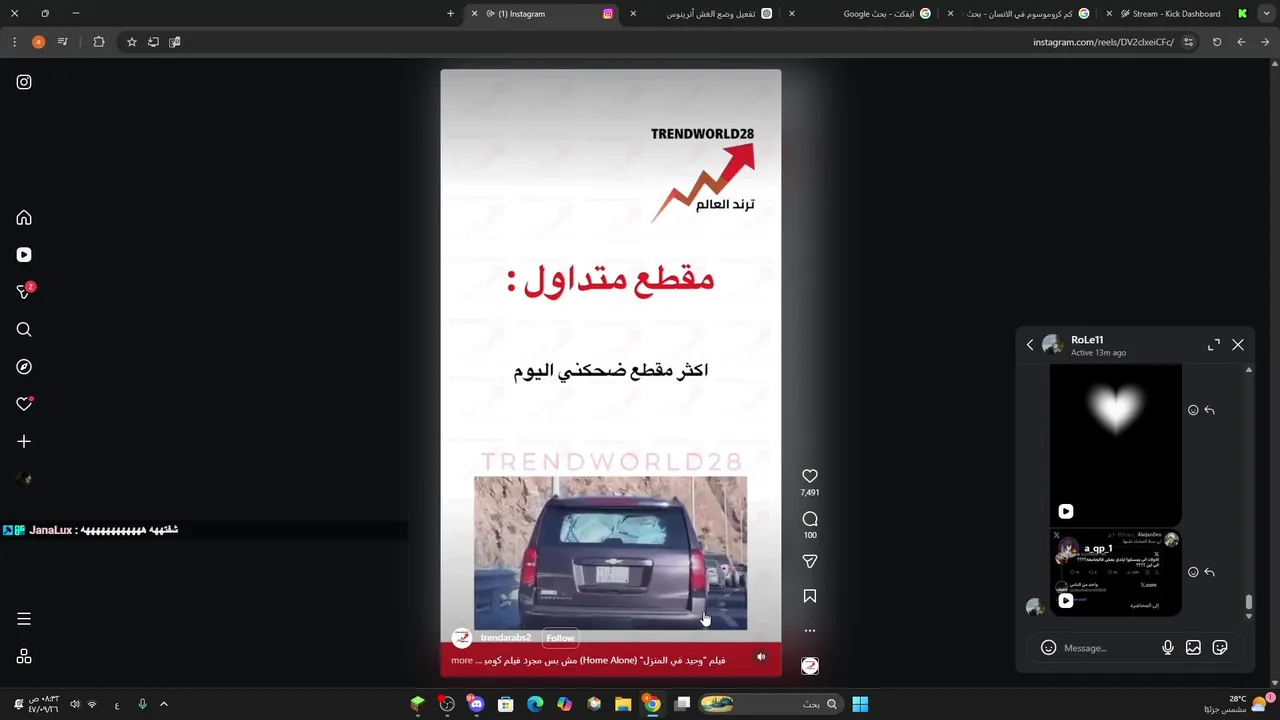
Task: Close the RoLe11 chat panel
Action: click(x=1238, y=345)
